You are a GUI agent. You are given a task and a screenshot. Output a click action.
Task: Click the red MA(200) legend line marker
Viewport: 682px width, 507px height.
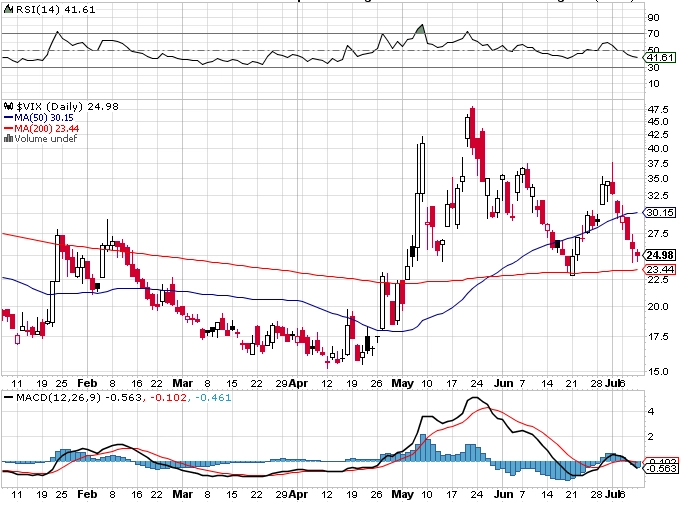[8, 128]
